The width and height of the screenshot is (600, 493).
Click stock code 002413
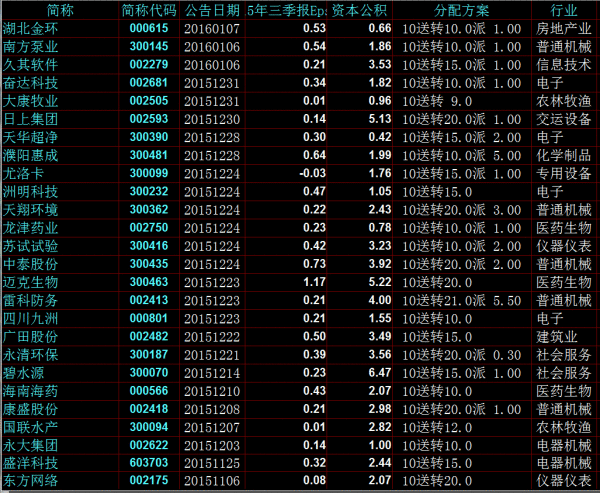(149, 300)
